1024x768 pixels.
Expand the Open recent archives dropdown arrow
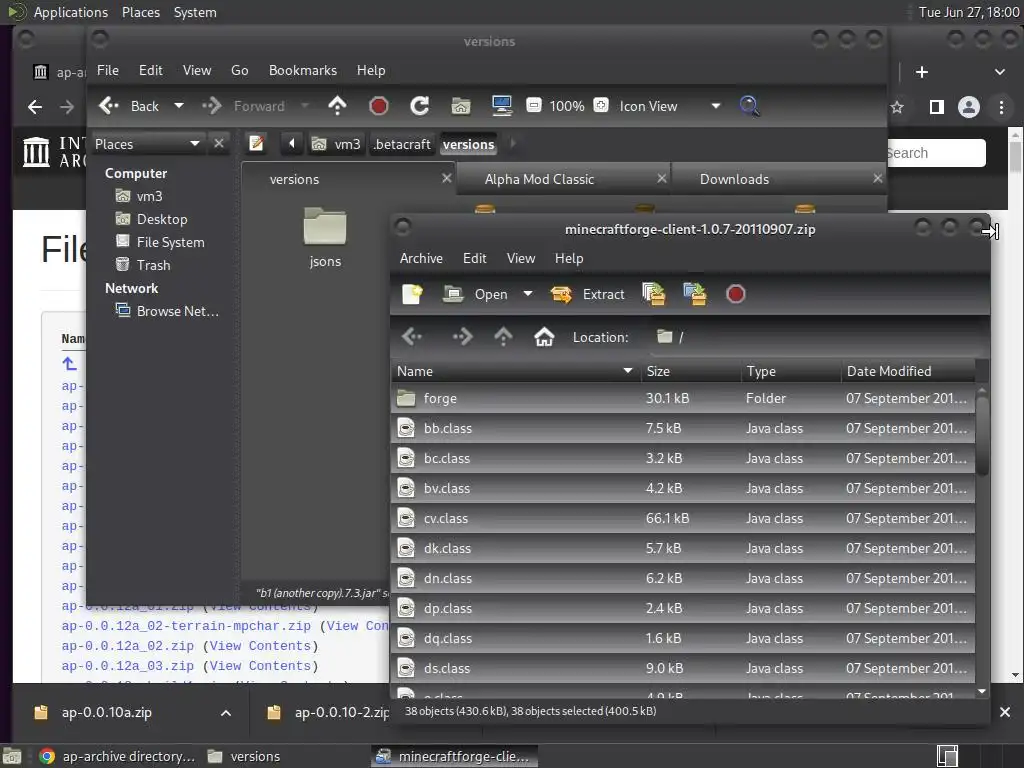click(528, 295)
